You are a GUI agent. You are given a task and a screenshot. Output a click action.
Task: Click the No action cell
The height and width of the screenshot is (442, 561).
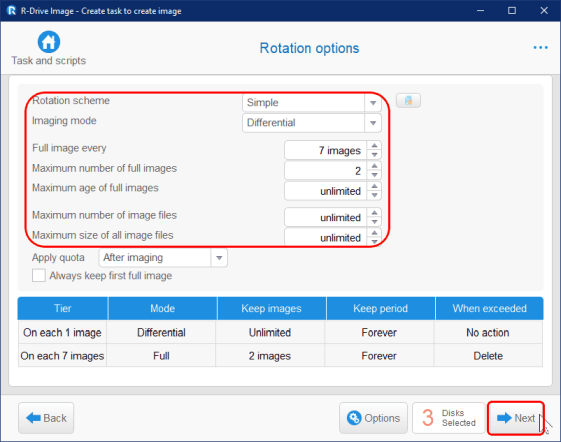(488, 332)
